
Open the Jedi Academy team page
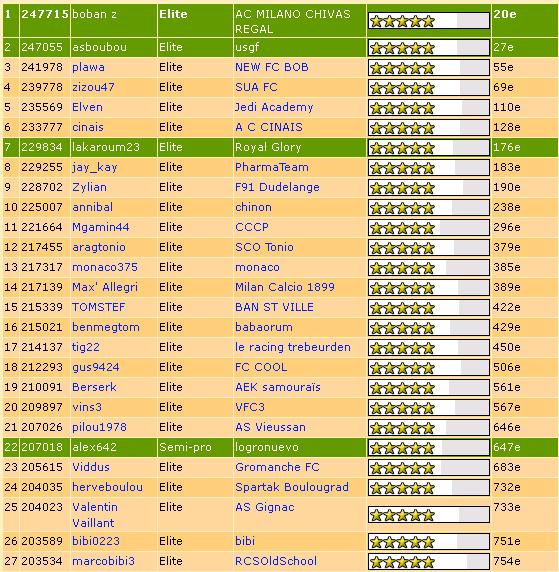pos(274,107)
